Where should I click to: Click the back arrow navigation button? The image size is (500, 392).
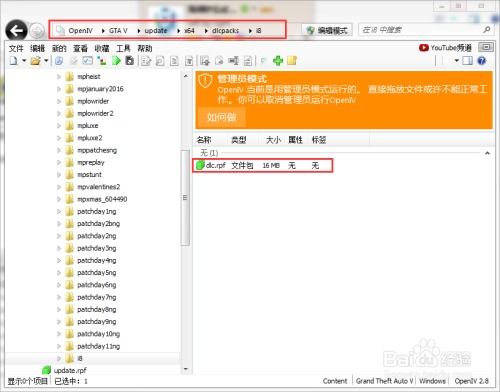(x=16, y=31)
